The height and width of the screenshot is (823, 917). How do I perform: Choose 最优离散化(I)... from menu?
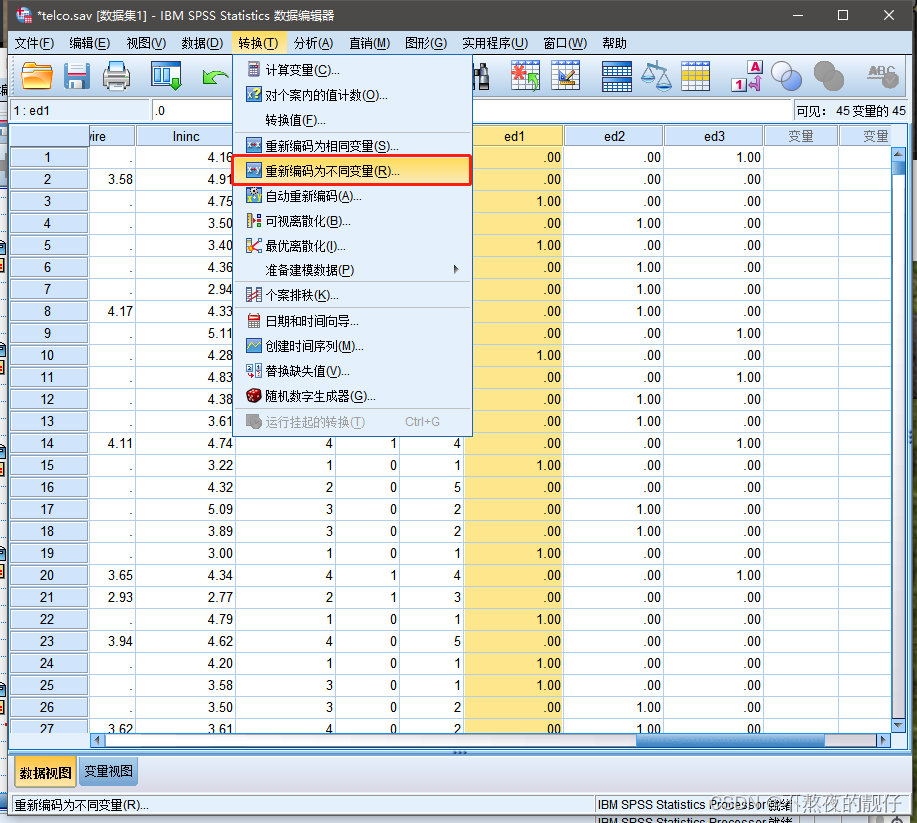352,246
